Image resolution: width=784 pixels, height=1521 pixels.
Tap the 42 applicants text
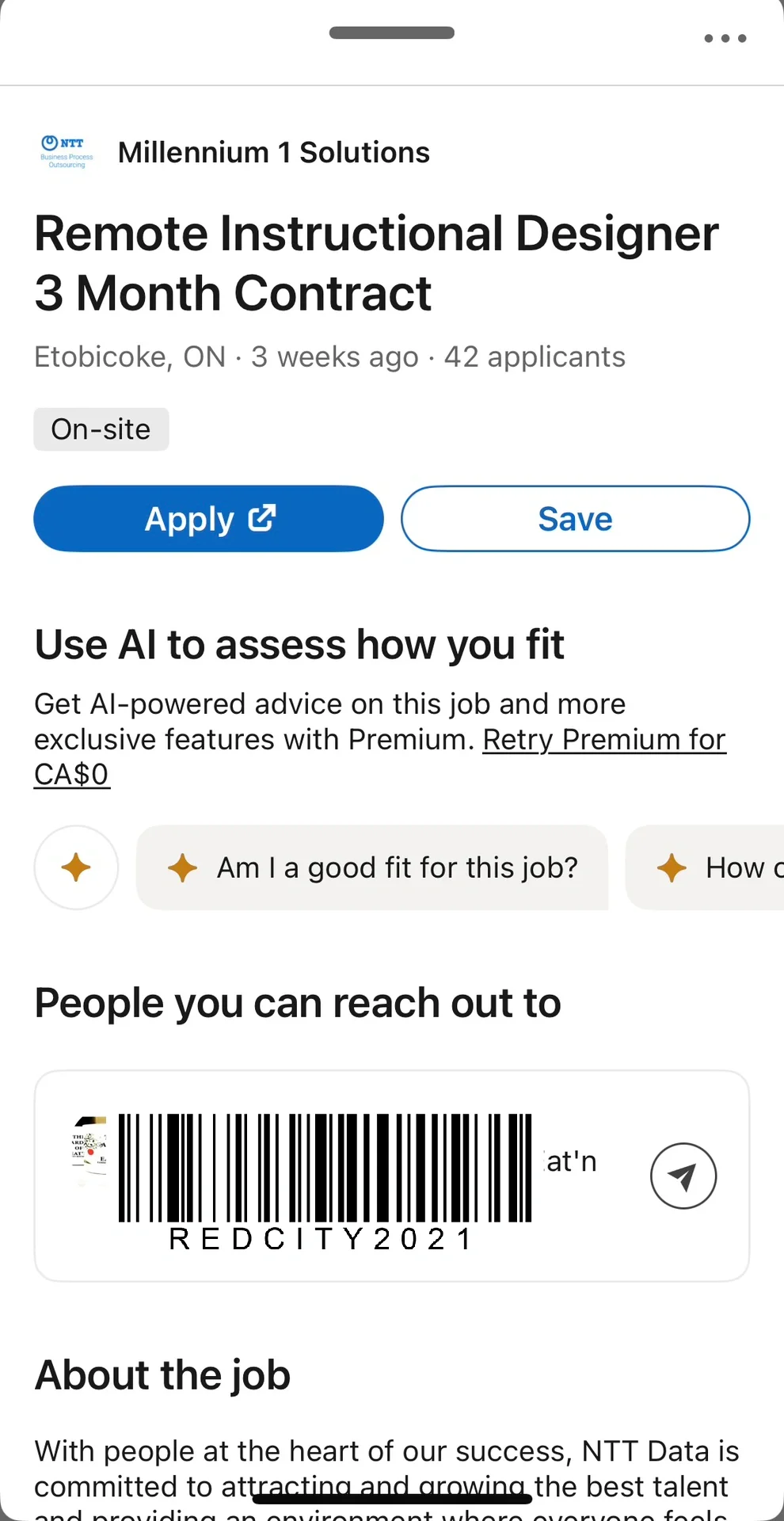point(535,356)
